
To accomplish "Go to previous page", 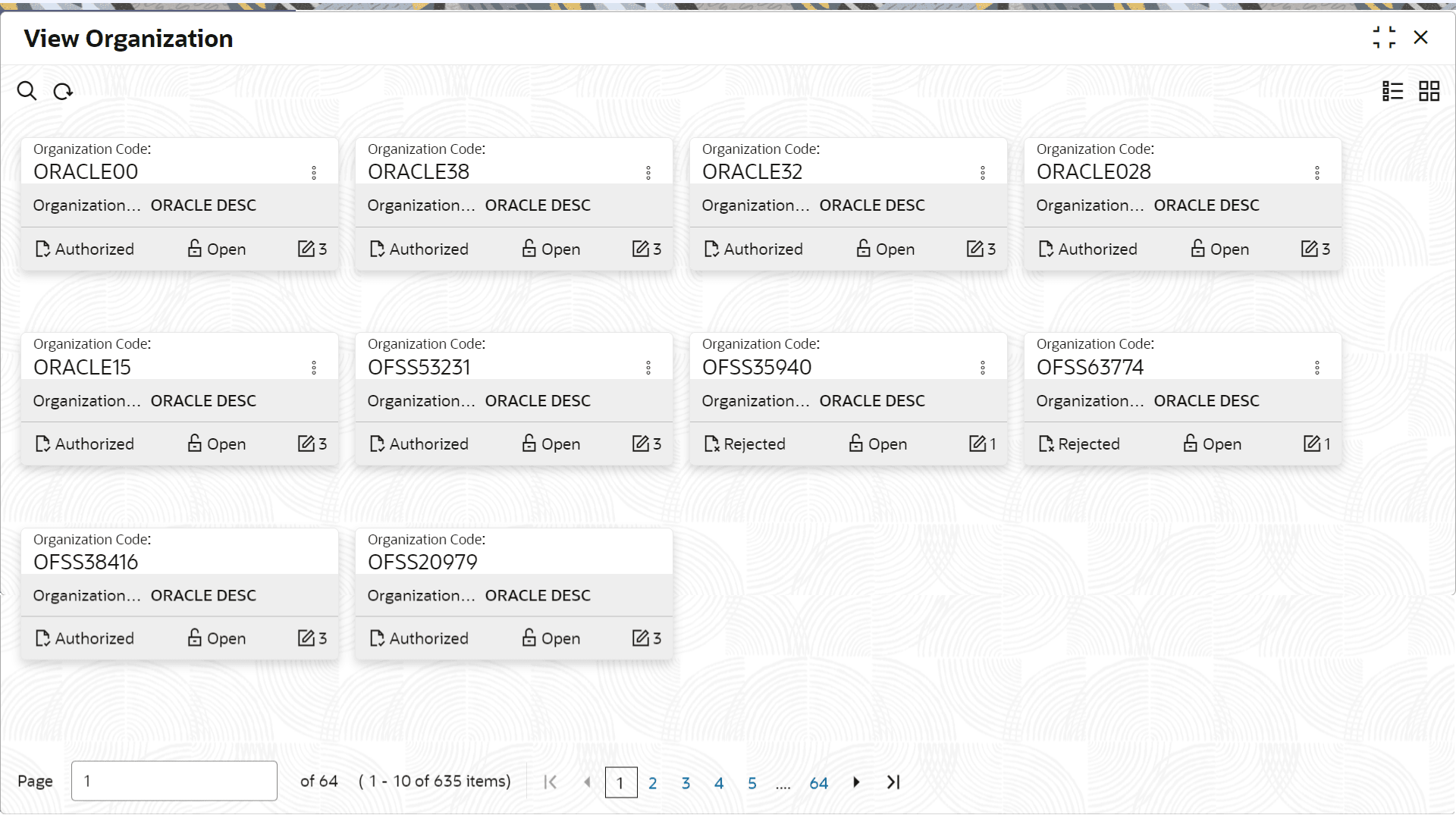I will click(587, 782).
